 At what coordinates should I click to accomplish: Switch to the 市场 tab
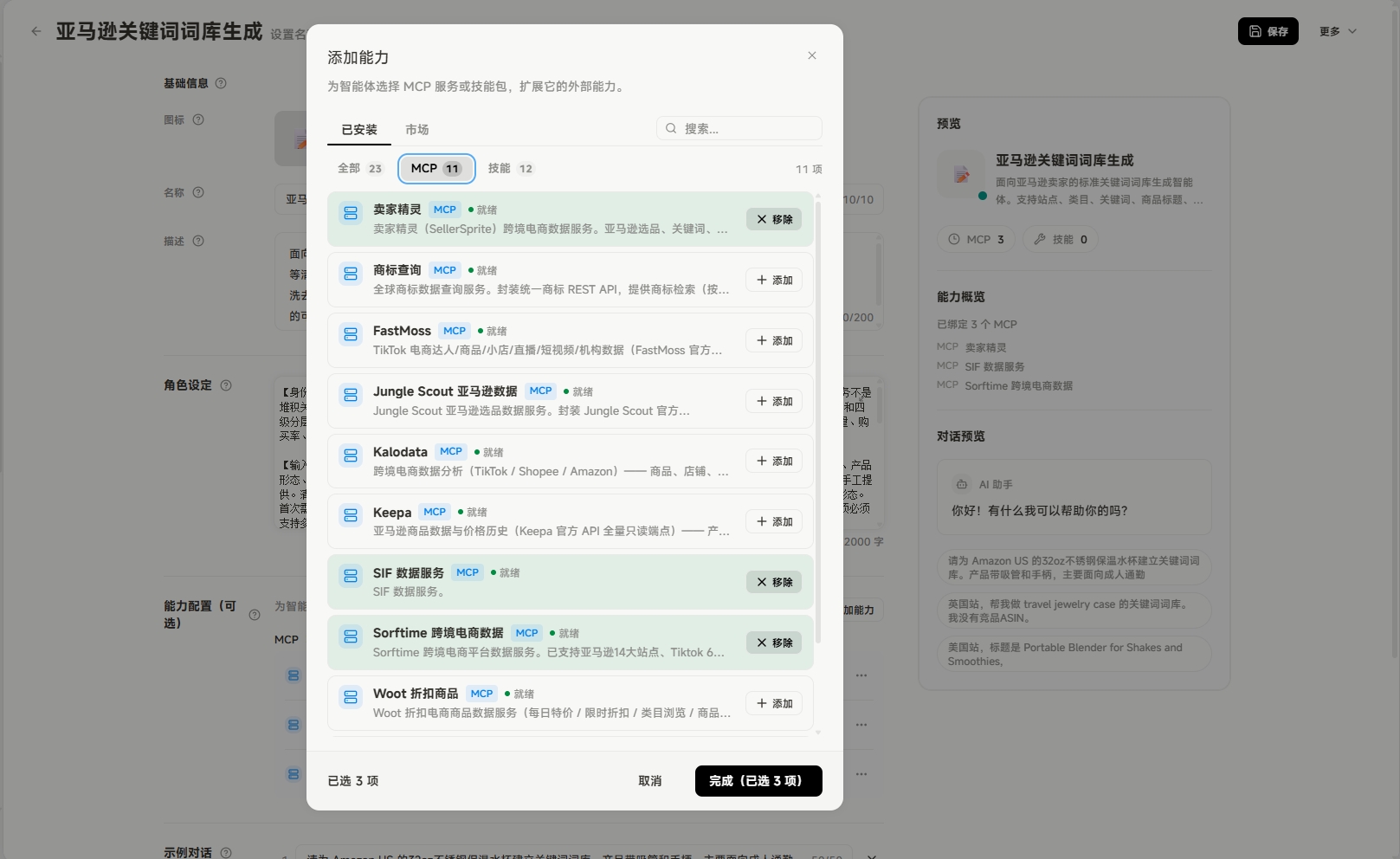[417, 130]
